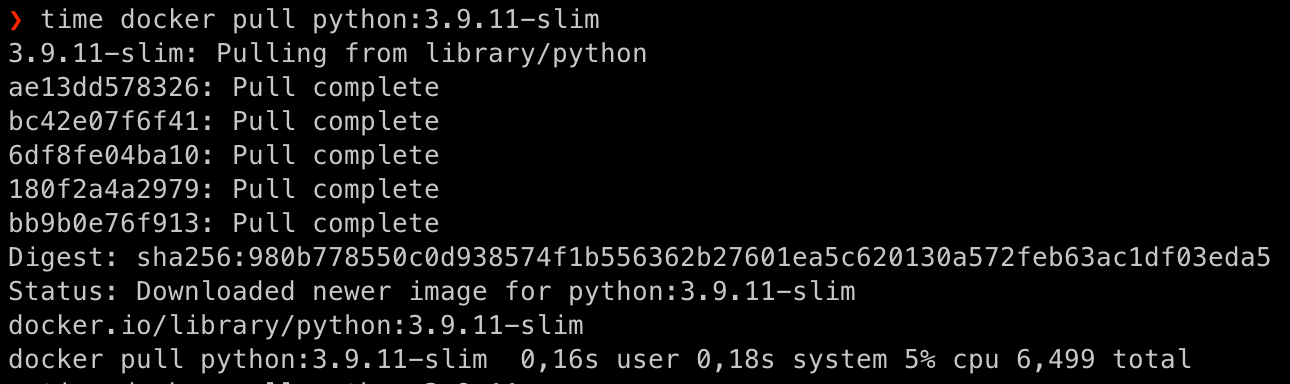Click 'python:3.9.11-slim' in the Status line

(x=712, y=292)
